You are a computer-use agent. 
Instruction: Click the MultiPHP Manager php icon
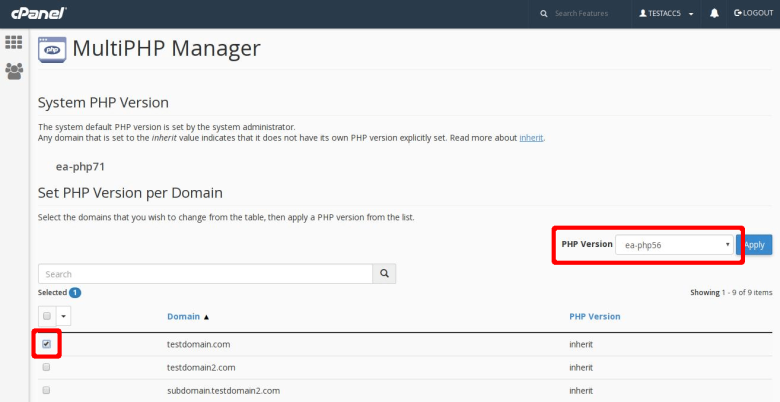pos(52,50)
